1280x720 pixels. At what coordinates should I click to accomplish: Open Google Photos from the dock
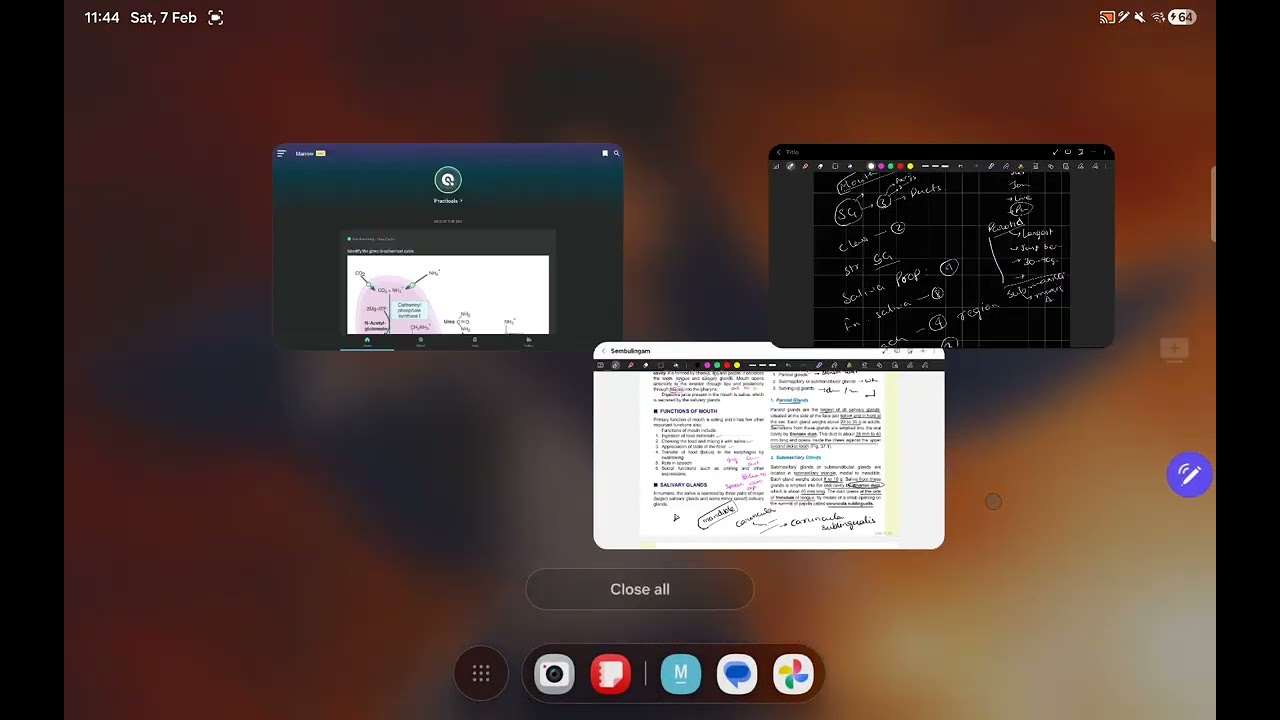tap(793, 674)
